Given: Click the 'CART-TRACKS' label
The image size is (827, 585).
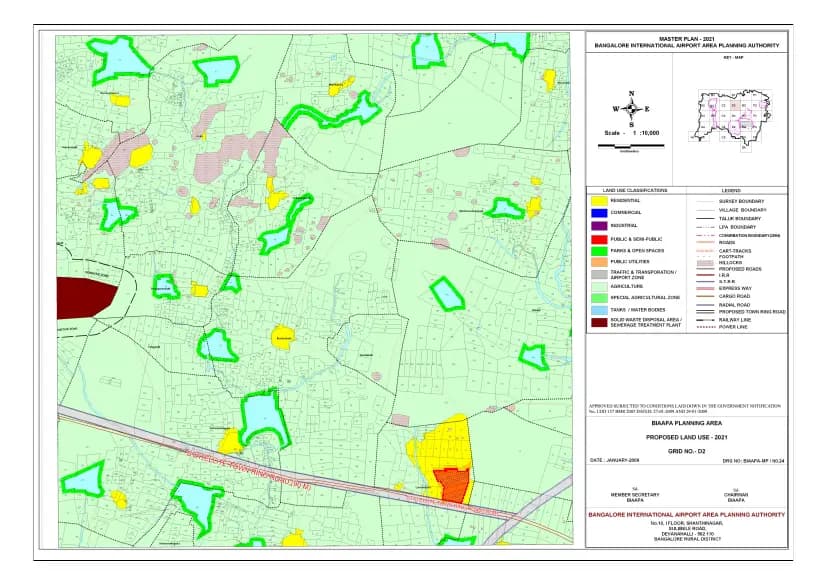Looking at the screenshot, I should tap(735, 251).
